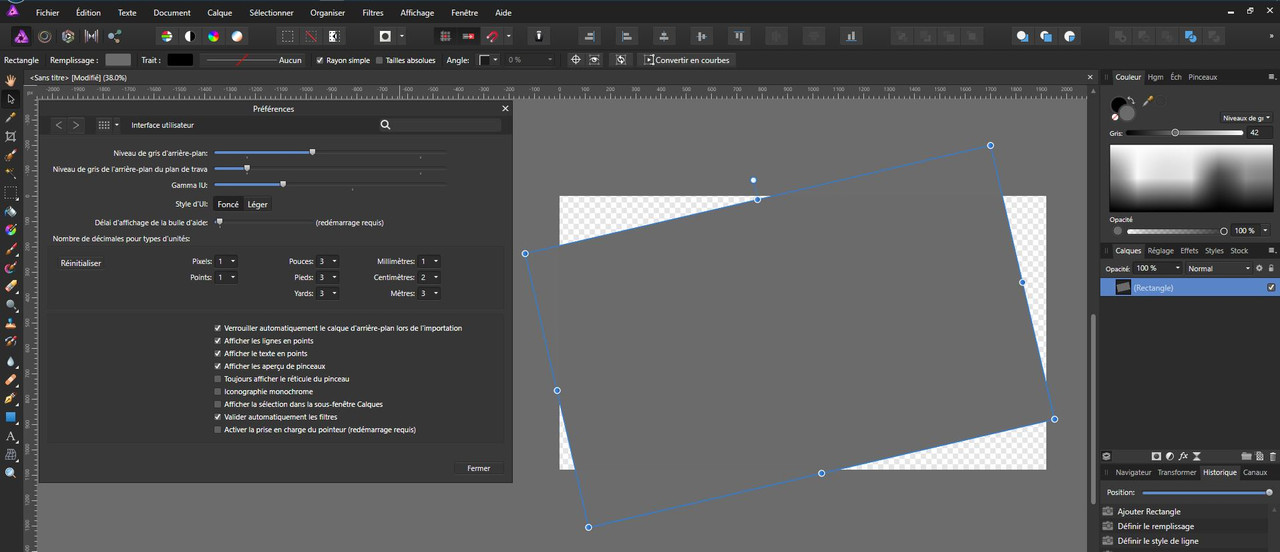Click the Deselect icon with red slash

pyautogui.click(x=311, y=36)
